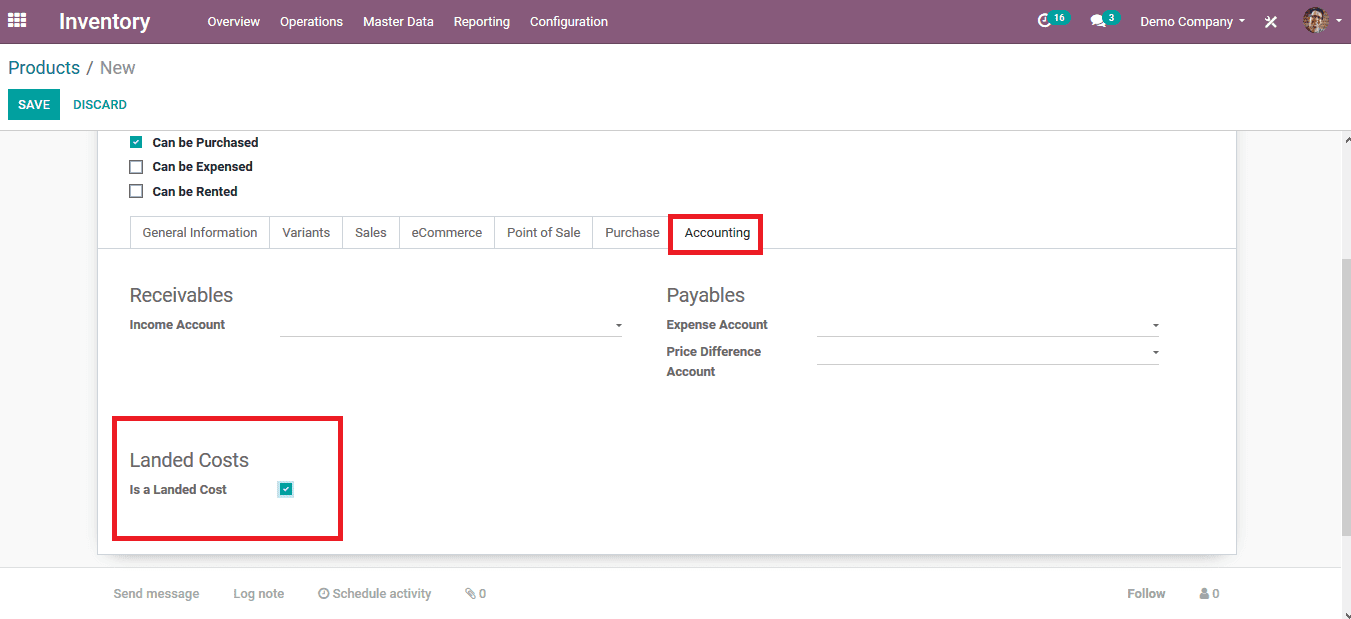Image resolution: width=1351 pixels, height=619 pixels.
Task: Open the Master Data menu
Action: pos(398,21)
